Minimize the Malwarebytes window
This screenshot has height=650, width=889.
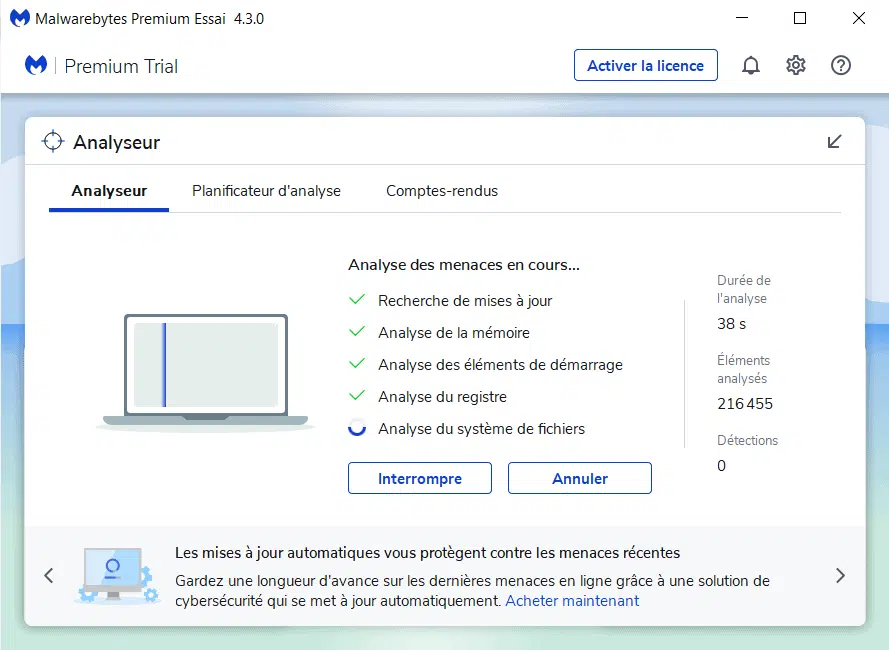742,18
